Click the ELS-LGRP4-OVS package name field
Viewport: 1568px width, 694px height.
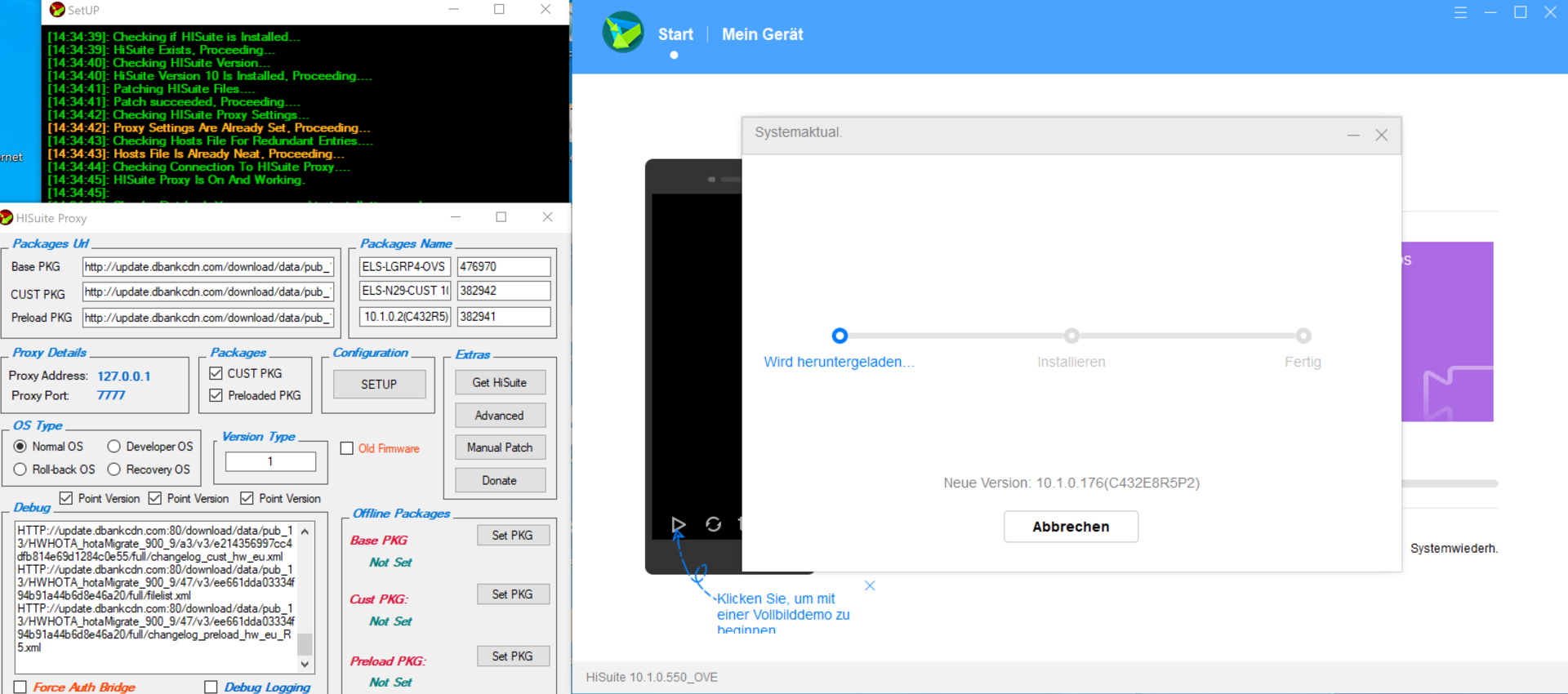pyautogui.click(x=405, y=267)
